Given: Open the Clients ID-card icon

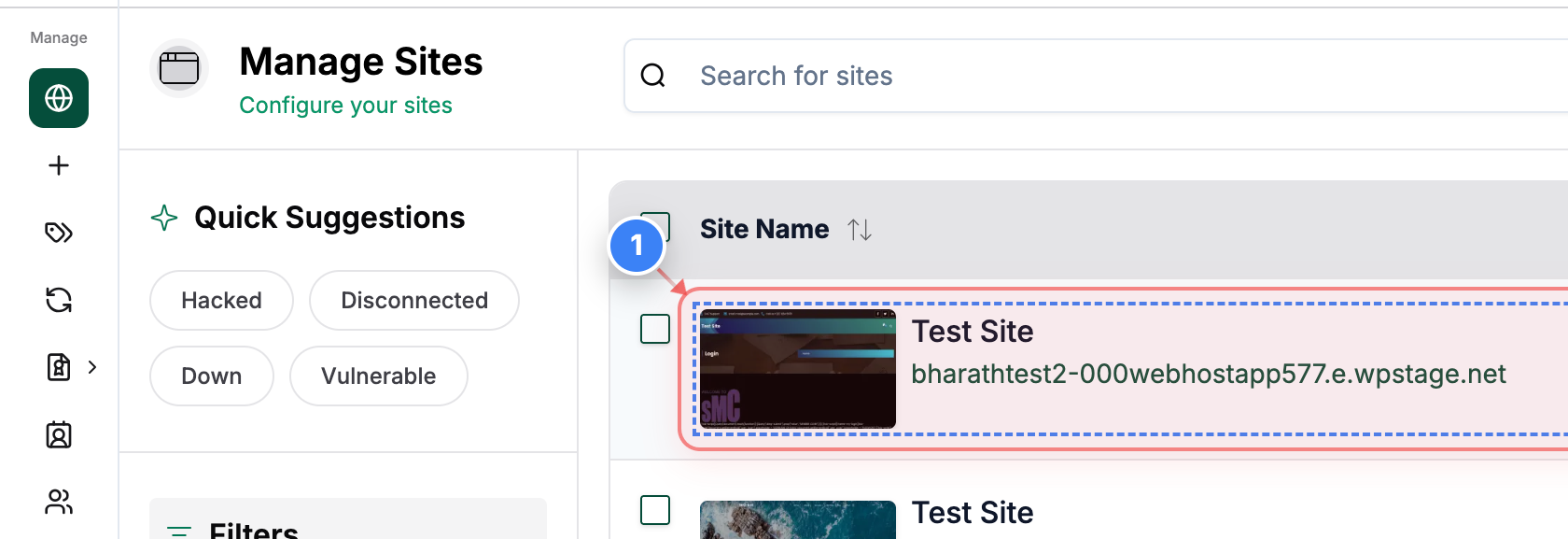Looking at the screenshot, I should (x=58, y=434).
